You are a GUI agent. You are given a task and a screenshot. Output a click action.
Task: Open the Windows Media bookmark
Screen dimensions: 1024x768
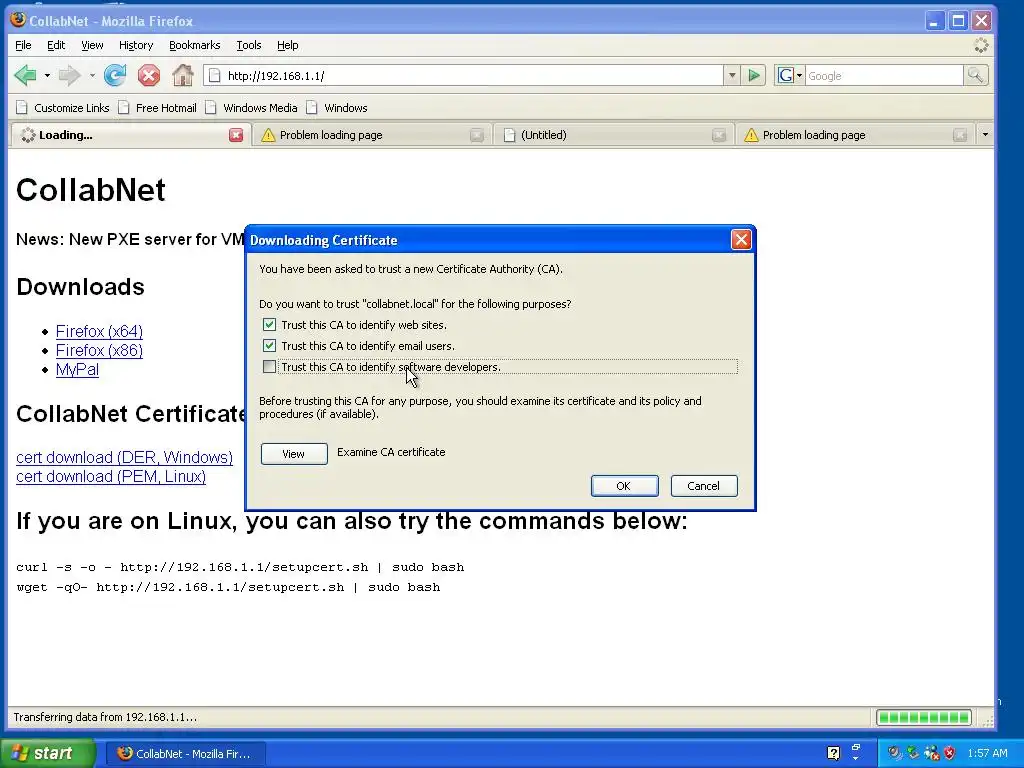tap(251, 108)
